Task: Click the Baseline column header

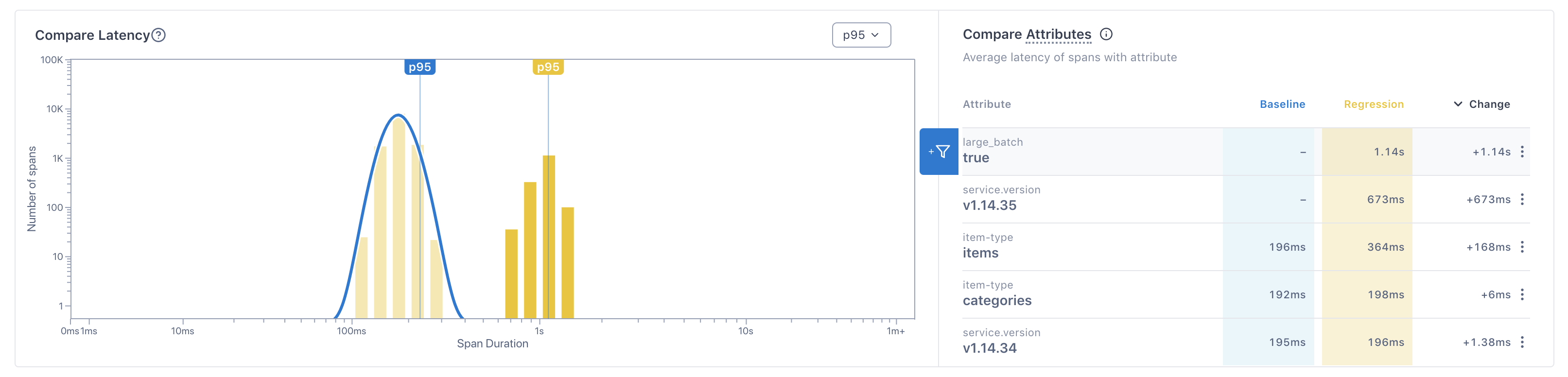Action: coord(1282,104)
